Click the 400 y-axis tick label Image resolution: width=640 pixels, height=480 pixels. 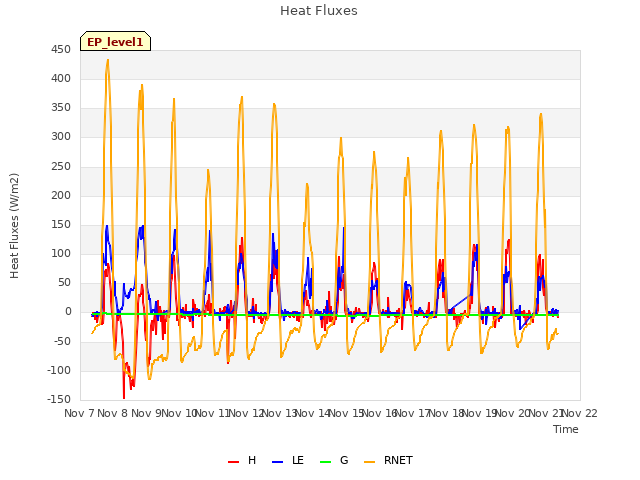pyautogui.click(x=61, y=78)
